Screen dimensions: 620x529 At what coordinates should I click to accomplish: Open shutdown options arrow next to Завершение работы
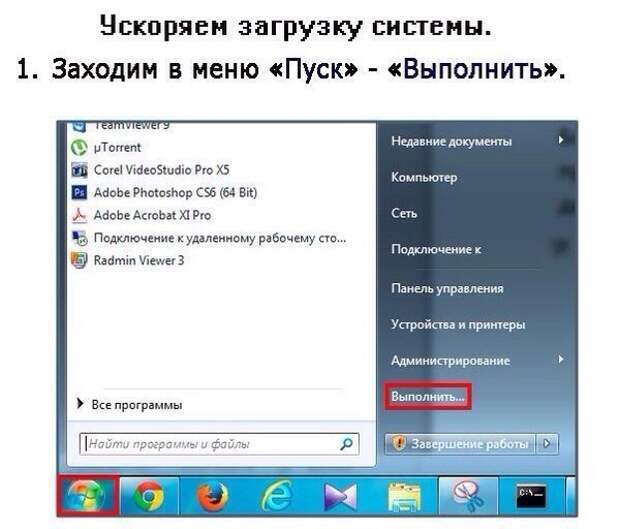point(547,444)
